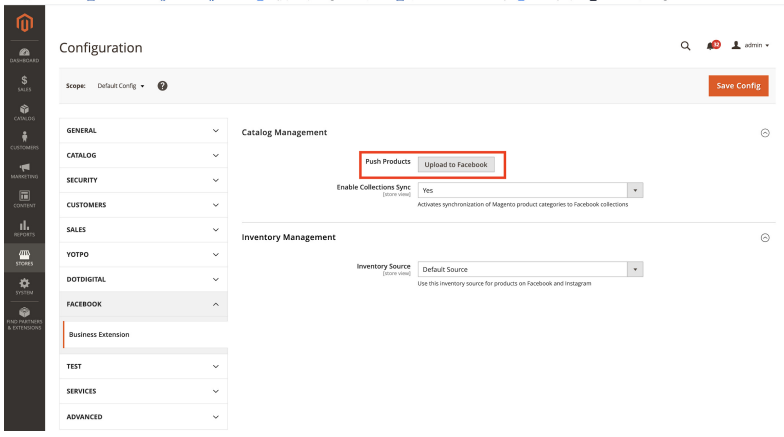This screenshot has width=784, height=437.
Task: Click the Configuration page title
Action: coord(100,48)
